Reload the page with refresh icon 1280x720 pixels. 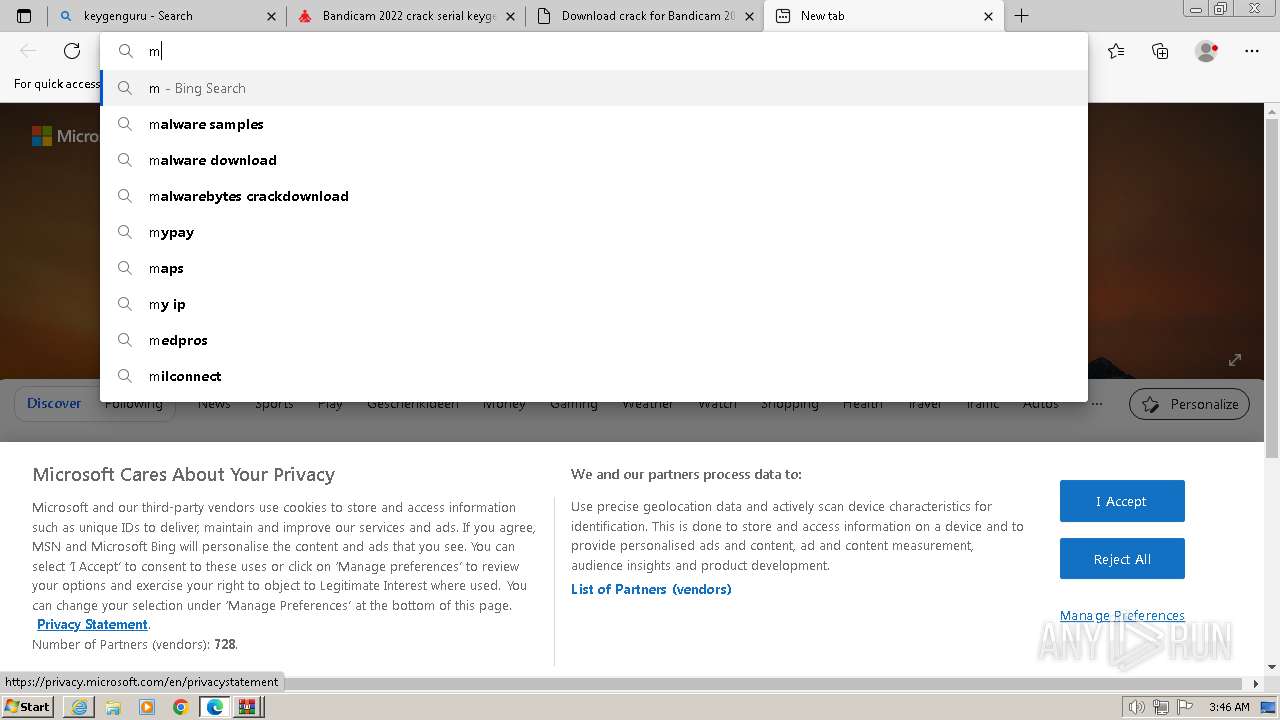pyautogui.click(x=72, y=51)
